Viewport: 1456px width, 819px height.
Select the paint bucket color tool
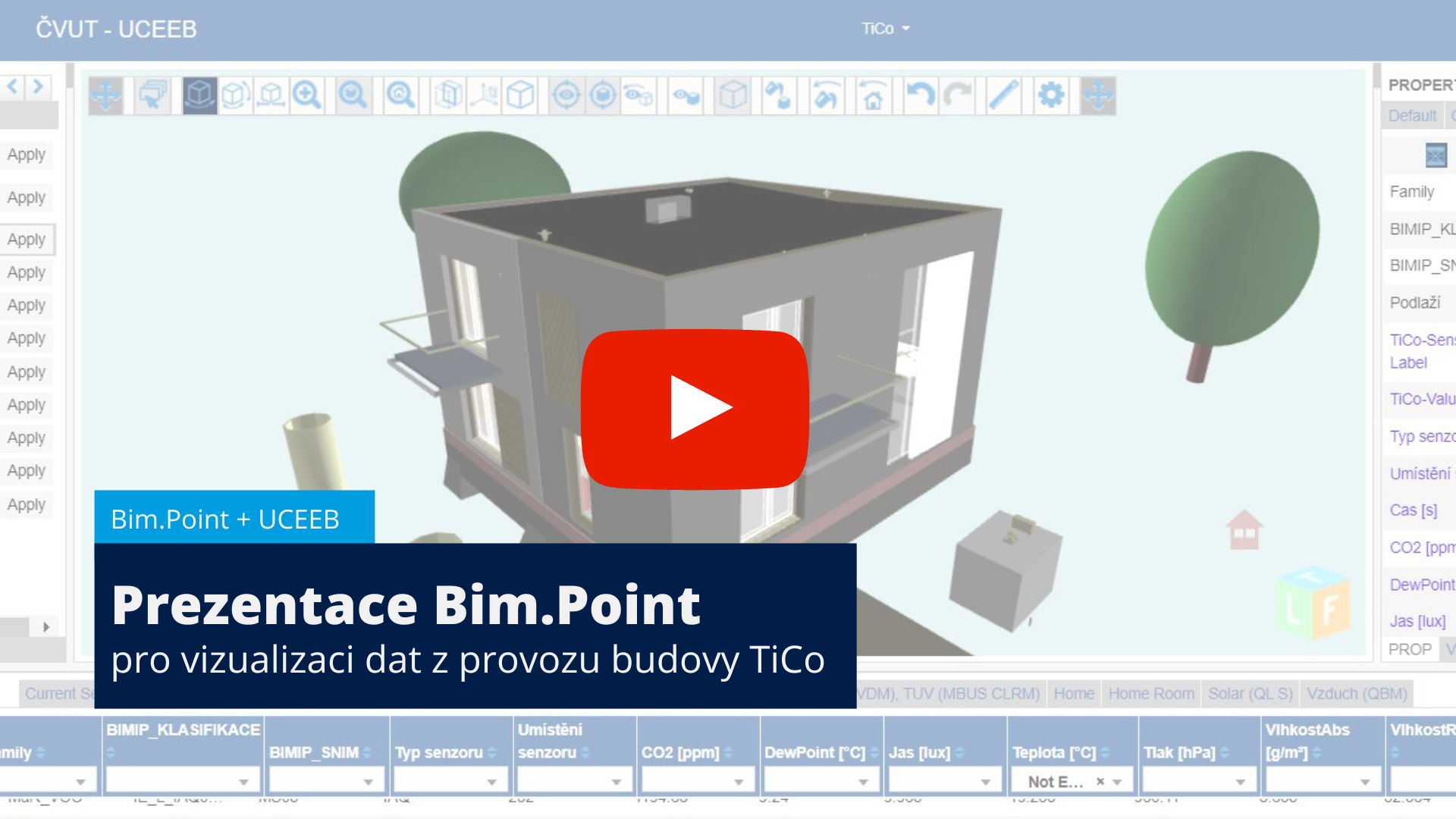point(779,96)
